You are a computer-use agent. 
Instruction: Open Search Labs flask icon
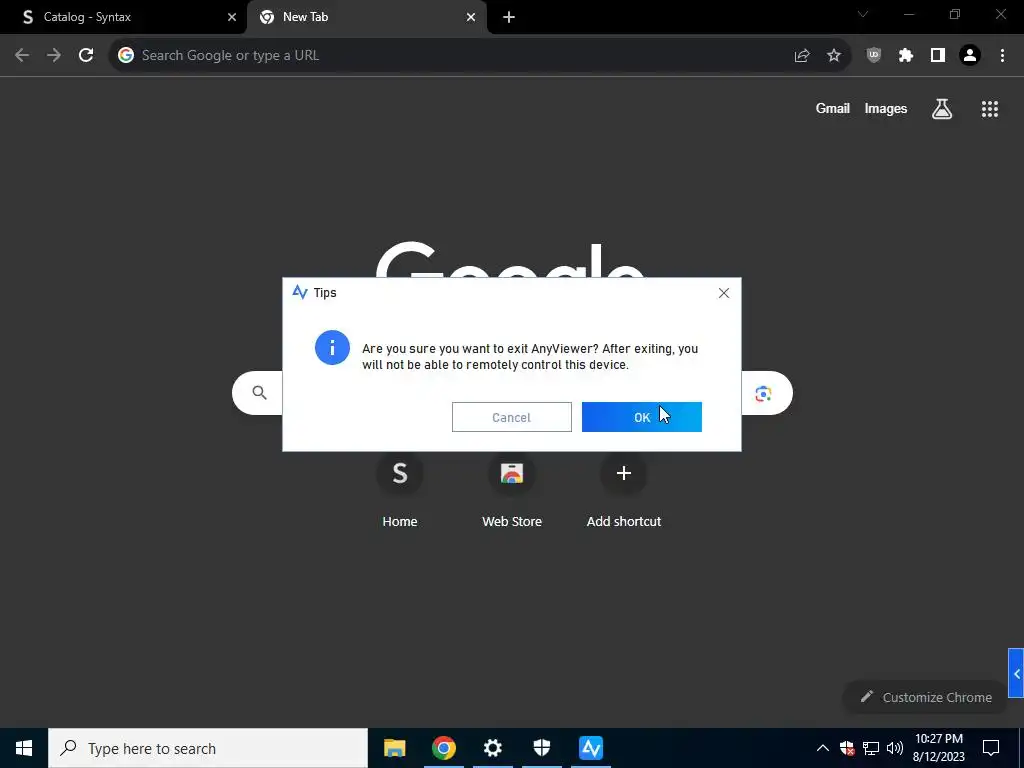(942, 109)
